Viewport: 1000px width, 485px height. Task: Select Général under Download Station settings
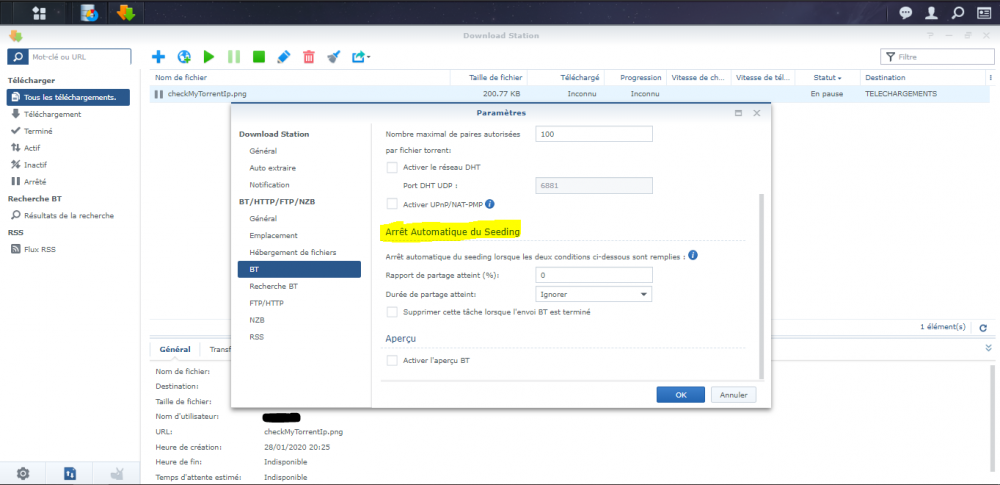[263, 151]
